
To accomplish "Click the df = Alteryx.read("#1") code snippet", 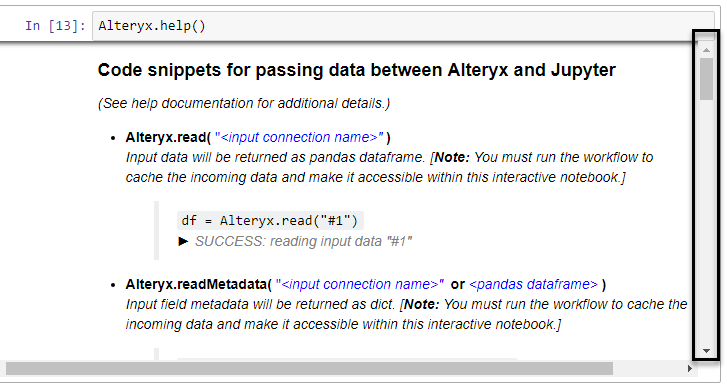I will [270, 221].
